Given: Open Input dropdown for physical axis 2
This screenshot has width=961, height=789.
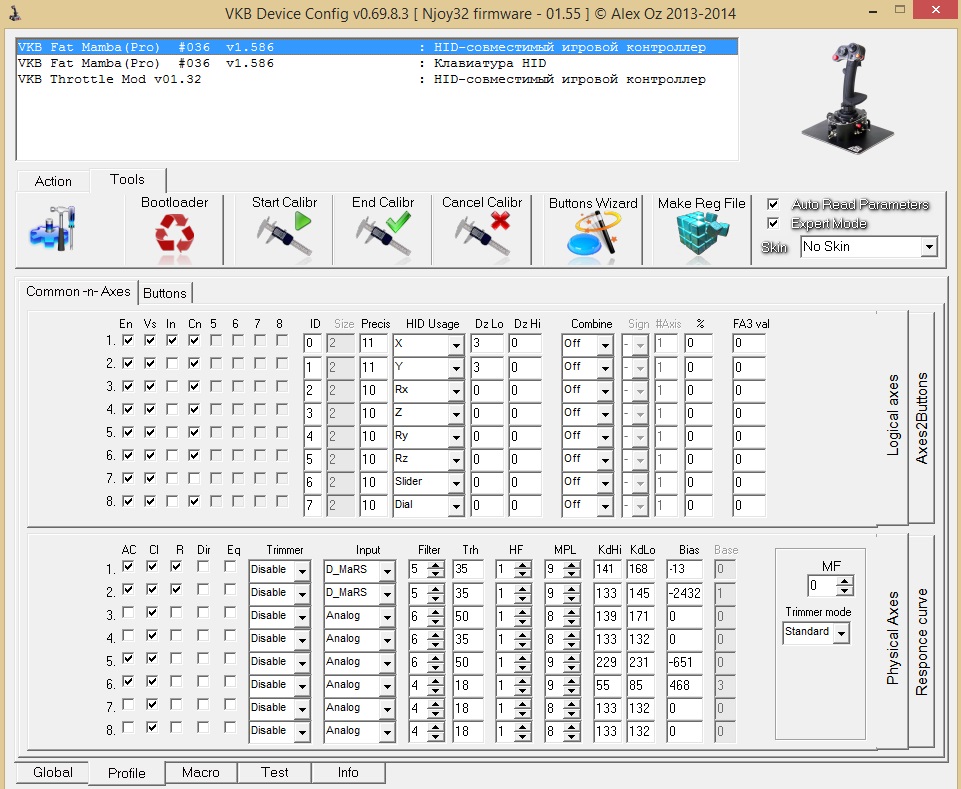Looking at the screenshot, I should (x=359, y=593).
